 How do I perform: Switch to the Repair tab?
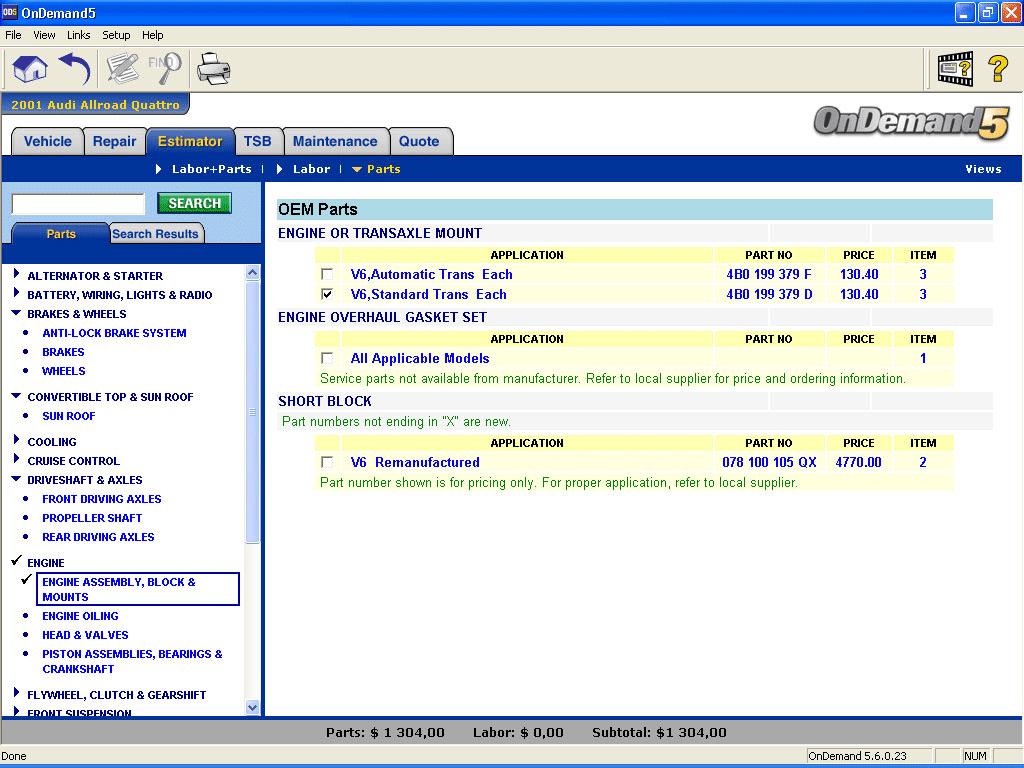(114, 141)
